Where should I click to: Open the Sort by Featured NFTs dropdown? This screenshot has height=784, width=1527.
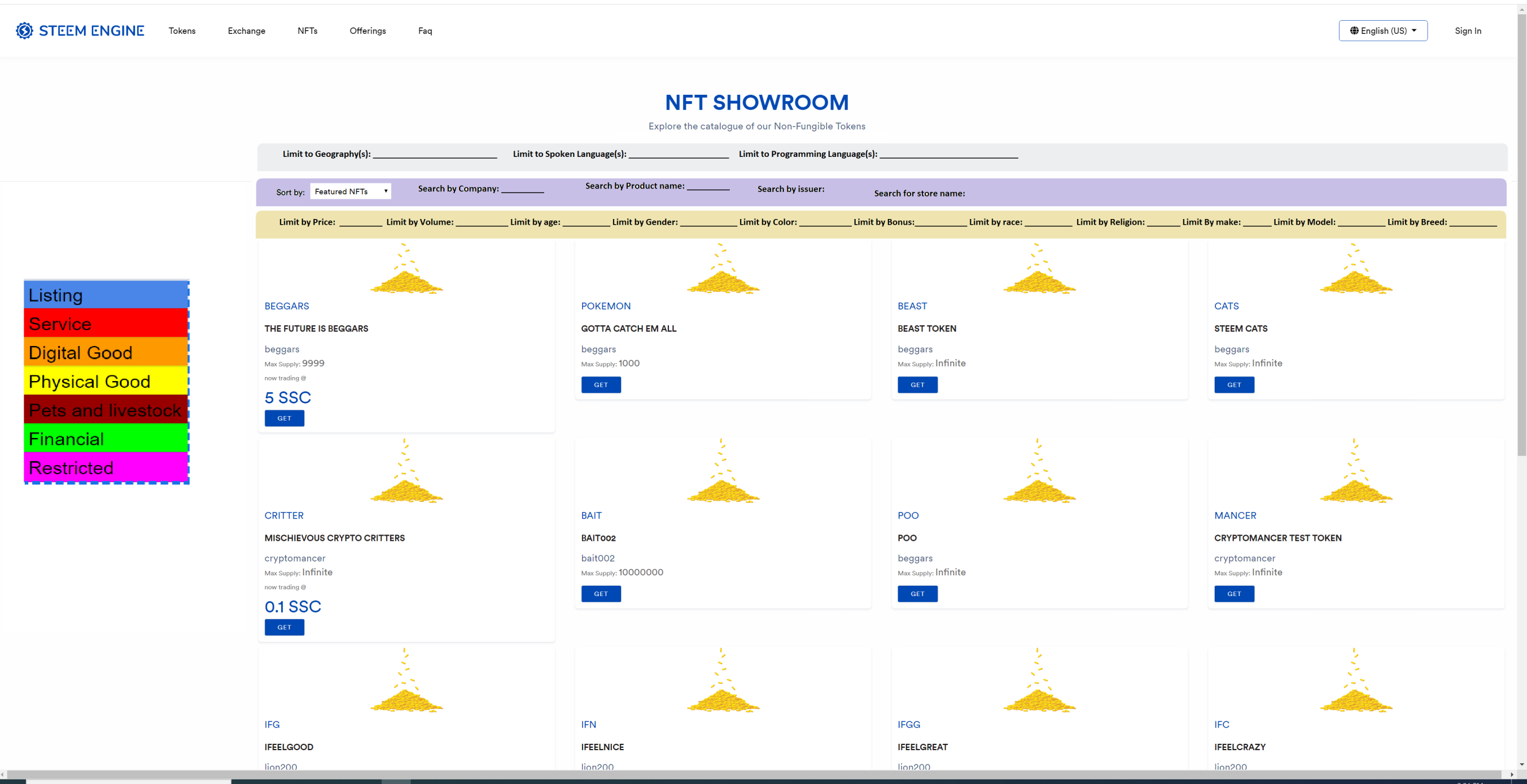[350, 191]
